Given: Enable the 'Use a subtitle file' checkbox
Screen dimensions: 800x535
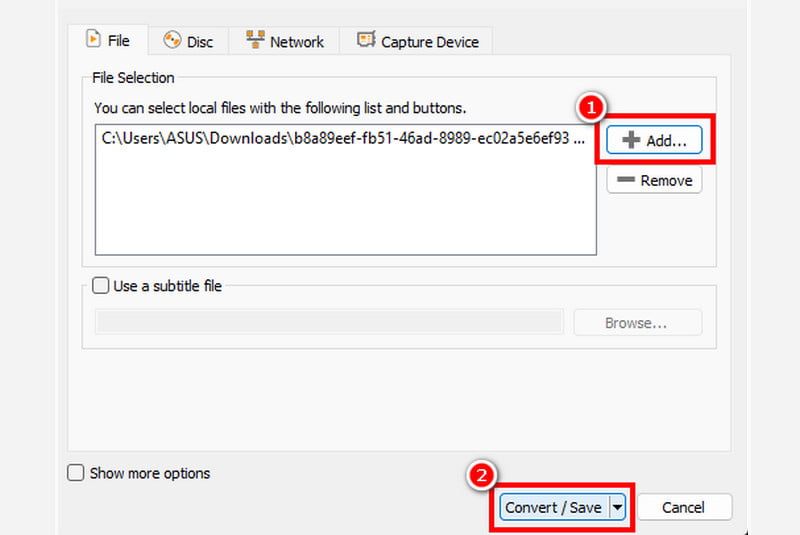Looking at the screenshot, I should click(x=101, y=286).
